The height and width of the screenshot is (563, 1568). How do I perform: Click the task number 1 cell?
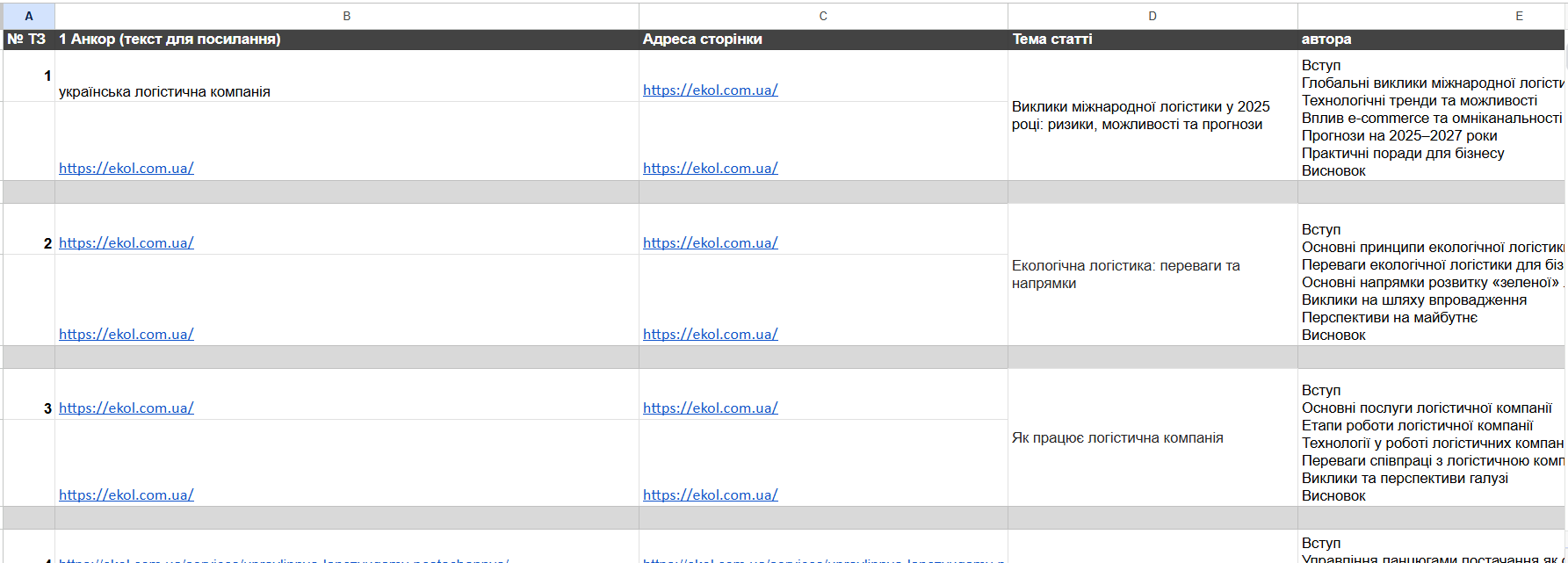point(29,76)
